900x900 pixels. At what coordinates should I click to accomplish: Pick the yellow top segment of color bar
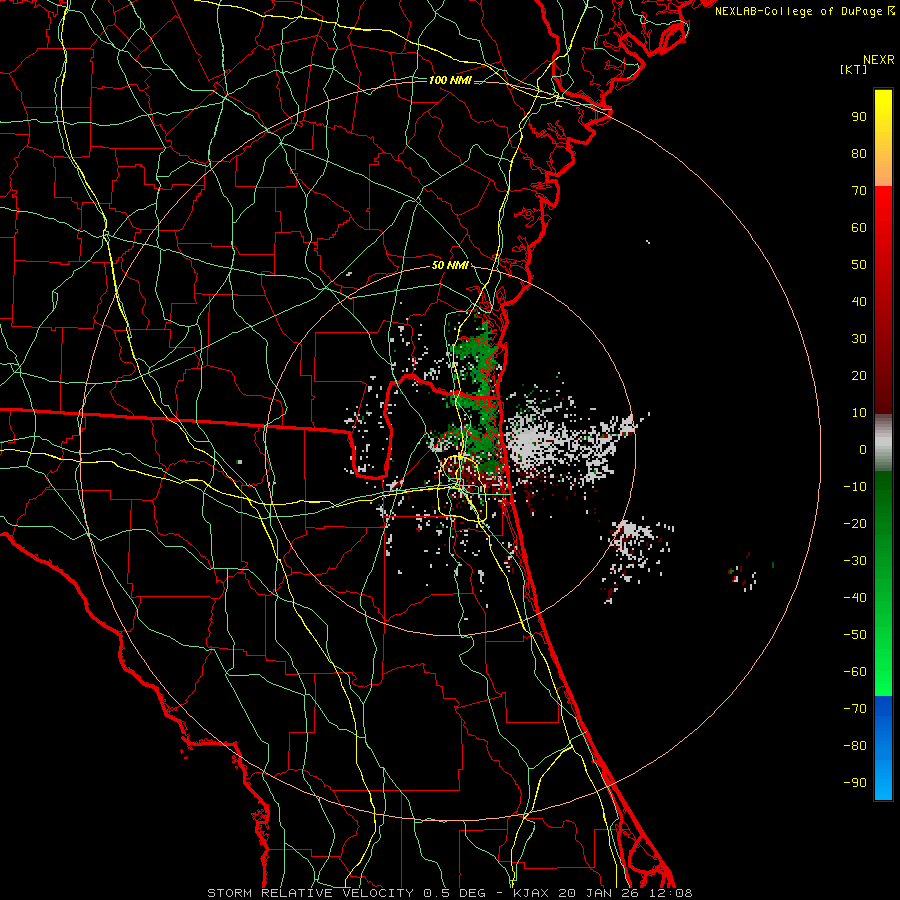(883, 138)
